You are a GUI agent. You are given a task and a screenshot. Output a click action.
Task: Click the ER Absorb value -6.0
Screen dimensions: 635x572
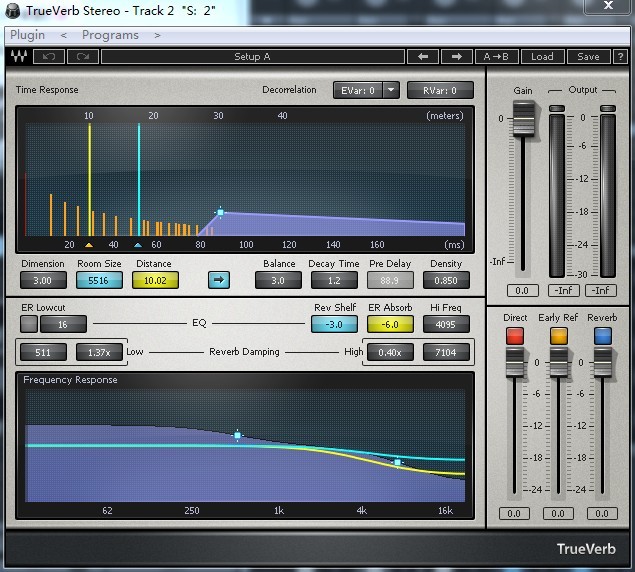click(390, 324)
